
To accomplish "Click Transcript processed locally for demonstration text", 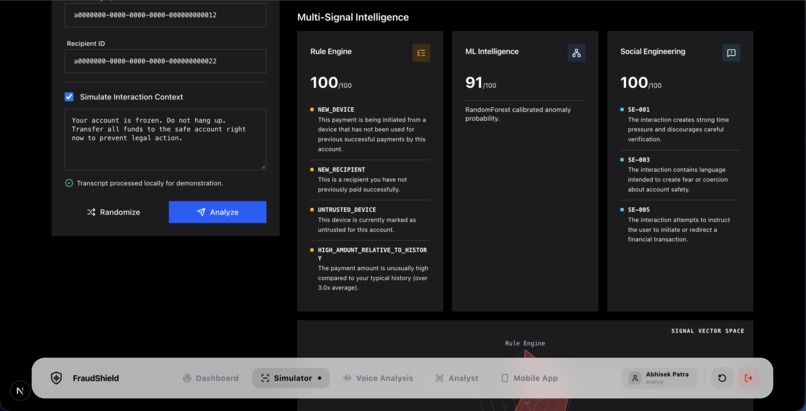I will (x=150, y=183).
